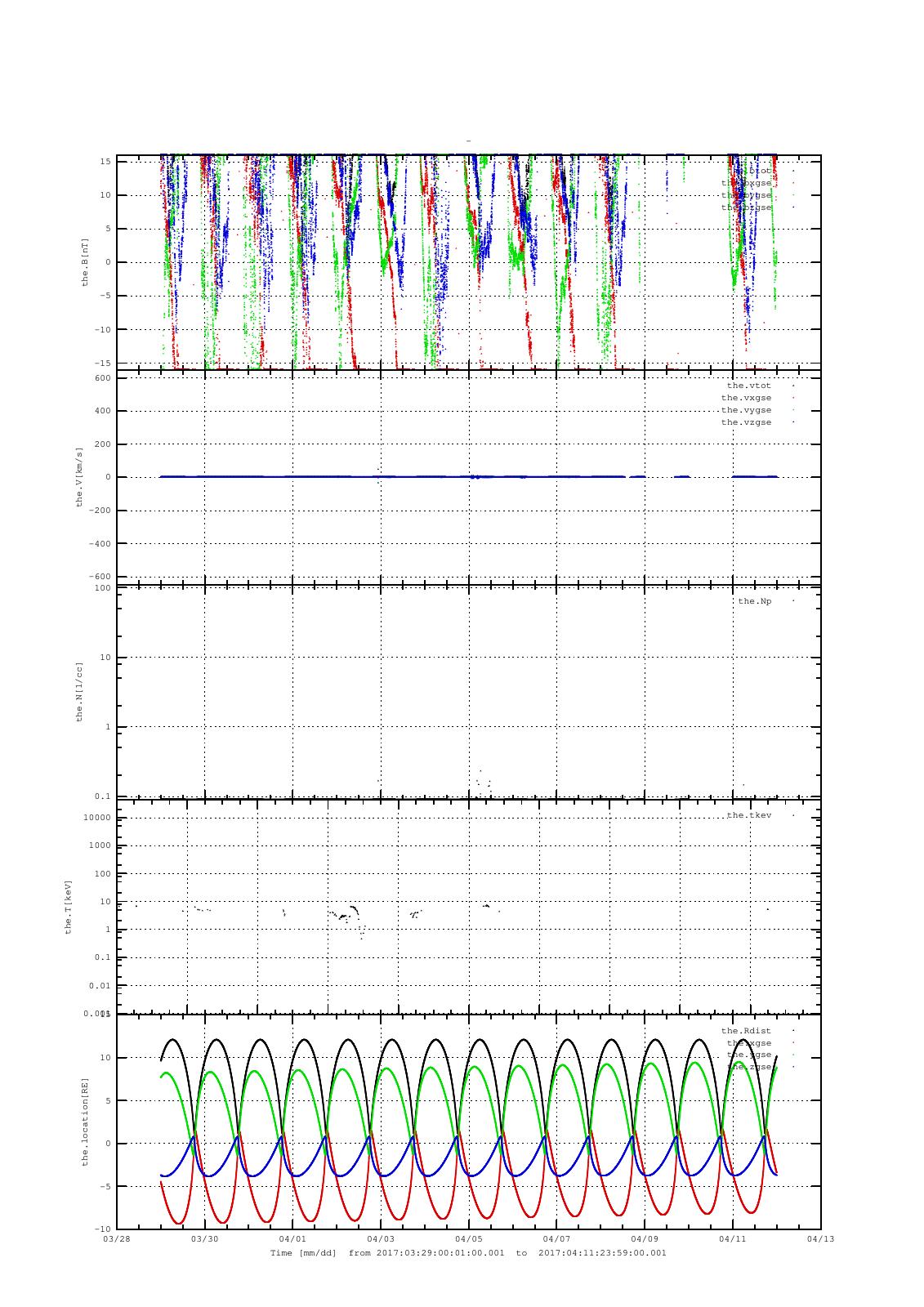Click the -400 velocity tick label
924x1307 pixels.
pyautogui.click(x=100, y=543)
